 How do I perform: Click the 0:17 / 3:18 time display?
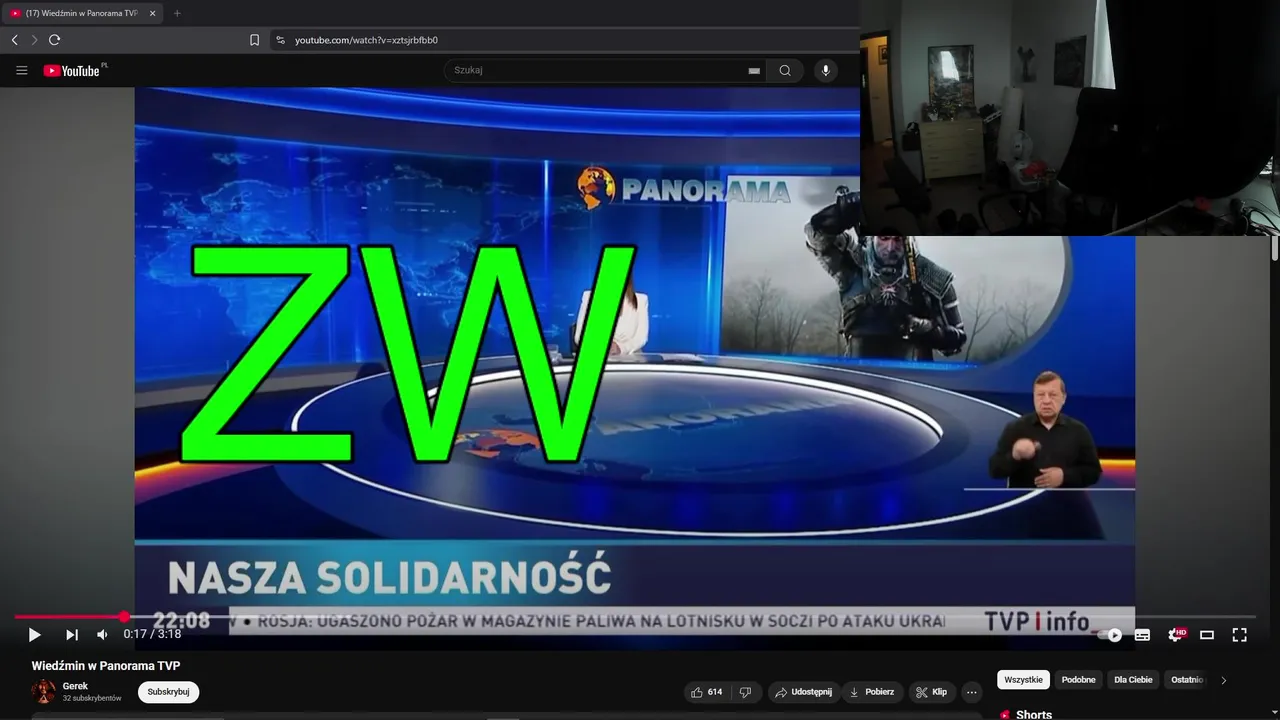pyautogui.click(x=152, y=634)
